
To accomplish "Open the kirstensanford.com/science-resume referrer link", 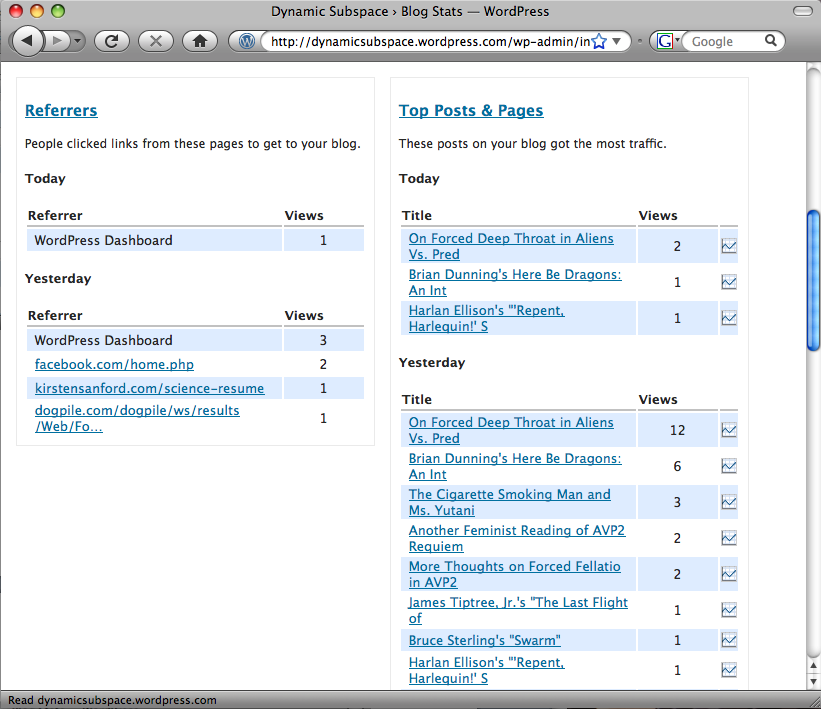I will click(149, 388).
